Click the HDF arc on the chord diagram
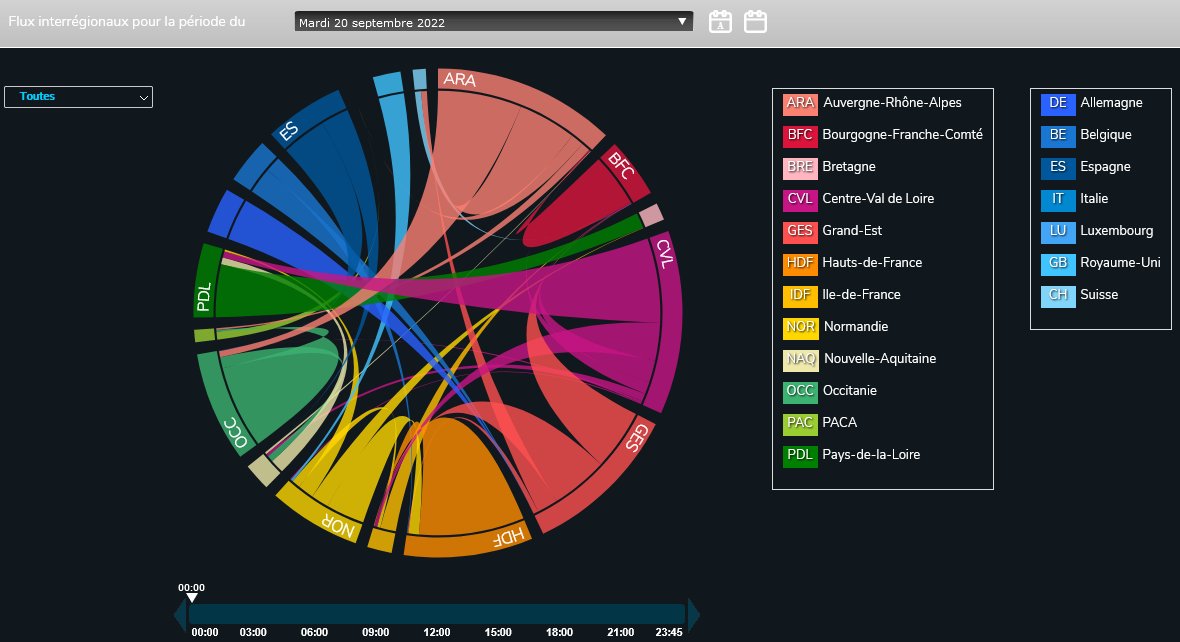The height and width of the screenshot is (642, 1180). (467, 544)
